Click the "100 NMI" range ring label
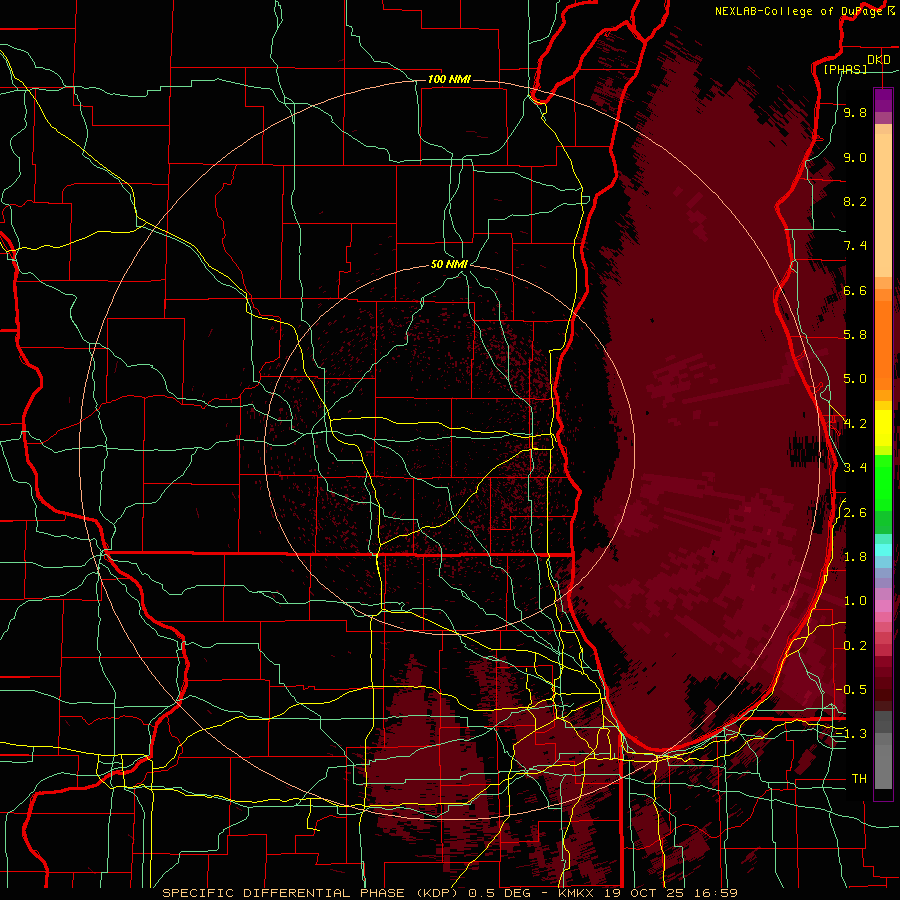The width and height of the screenshot is (900, 900). tap(449, 79)
